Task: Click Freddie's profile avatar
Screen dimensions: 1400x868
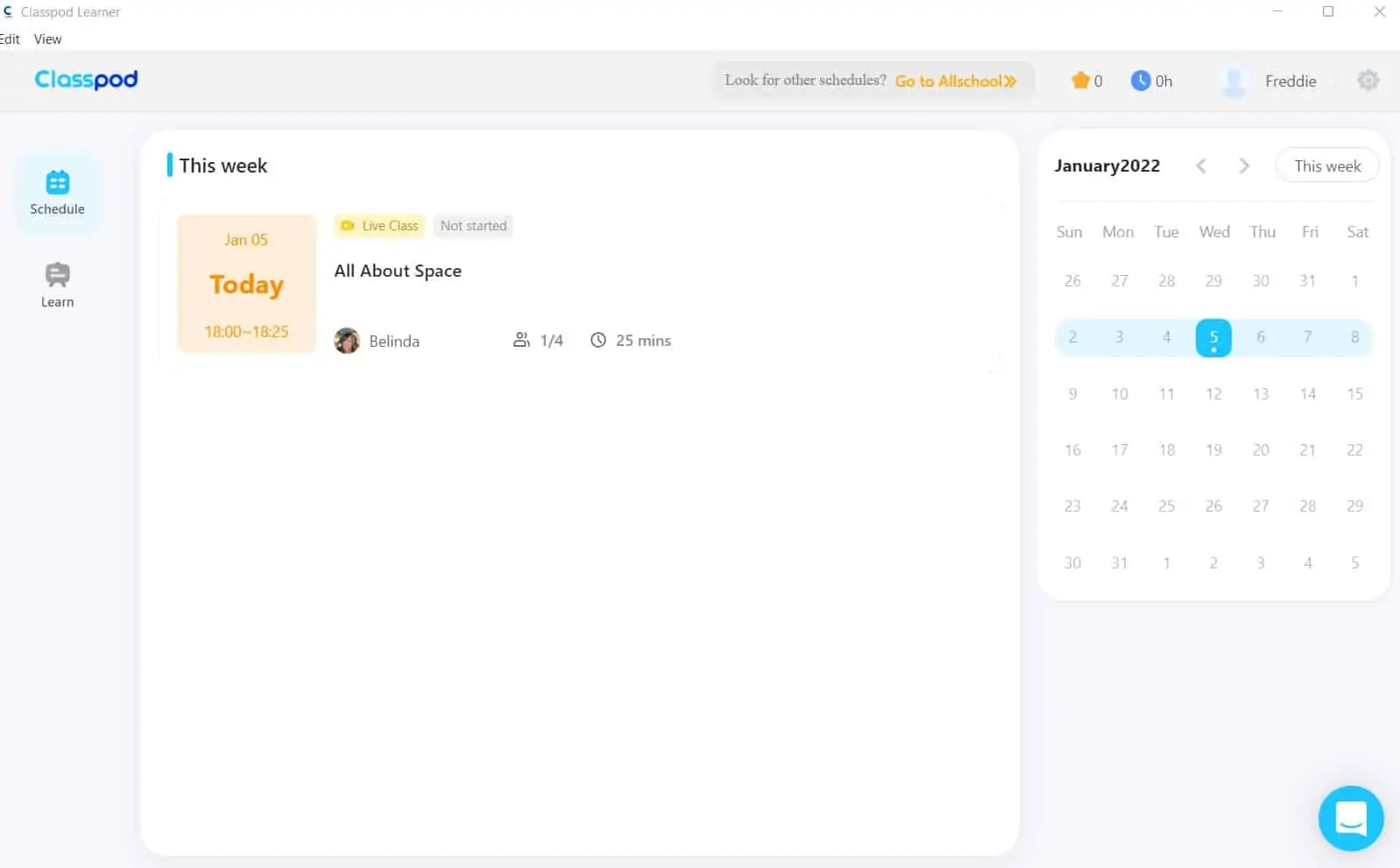Action: [1234, 81]
